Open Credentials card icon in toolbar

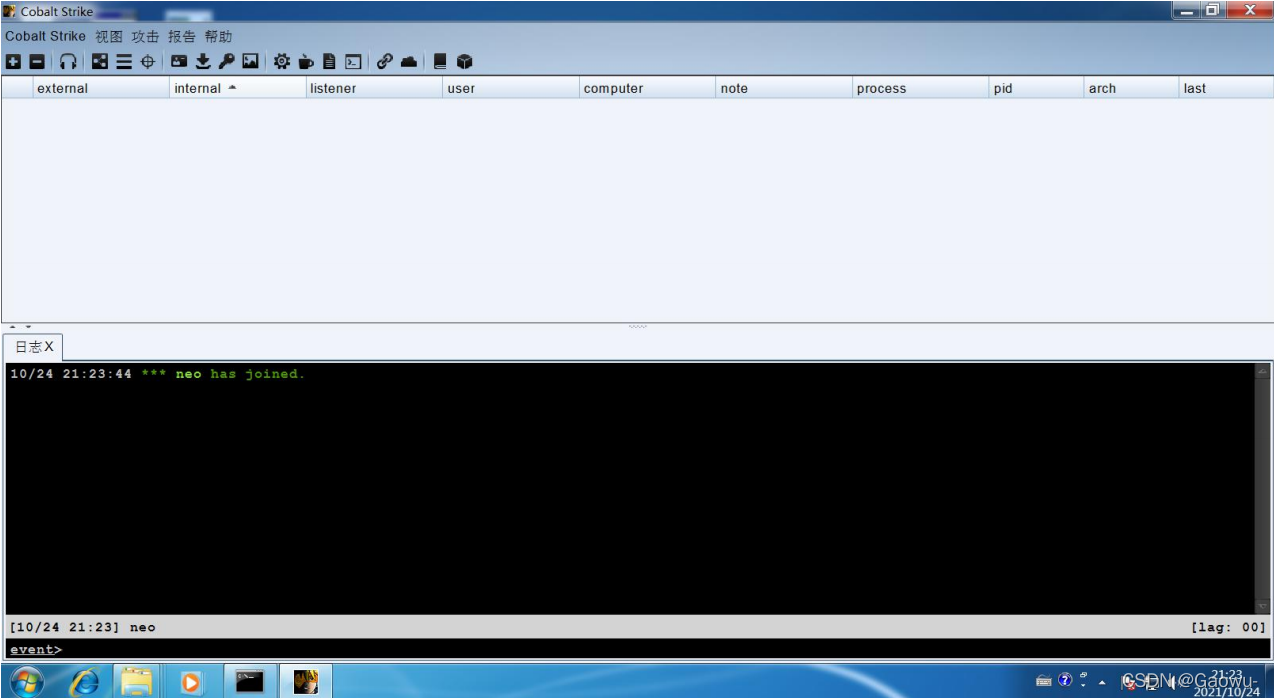(x=179, y=62)
